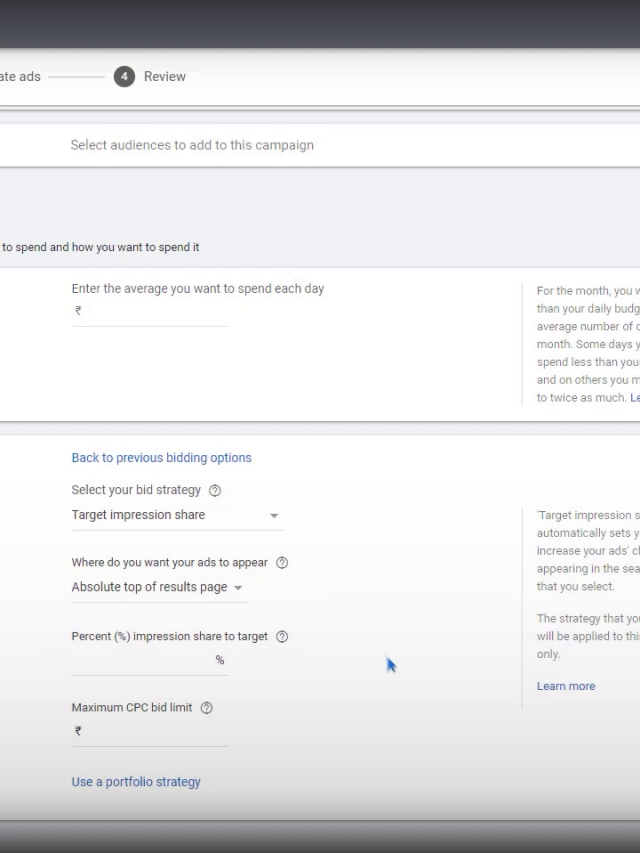This screenshot has height=853, width=640.
Task: Click help icon for percent impression share
Action: 282,637
